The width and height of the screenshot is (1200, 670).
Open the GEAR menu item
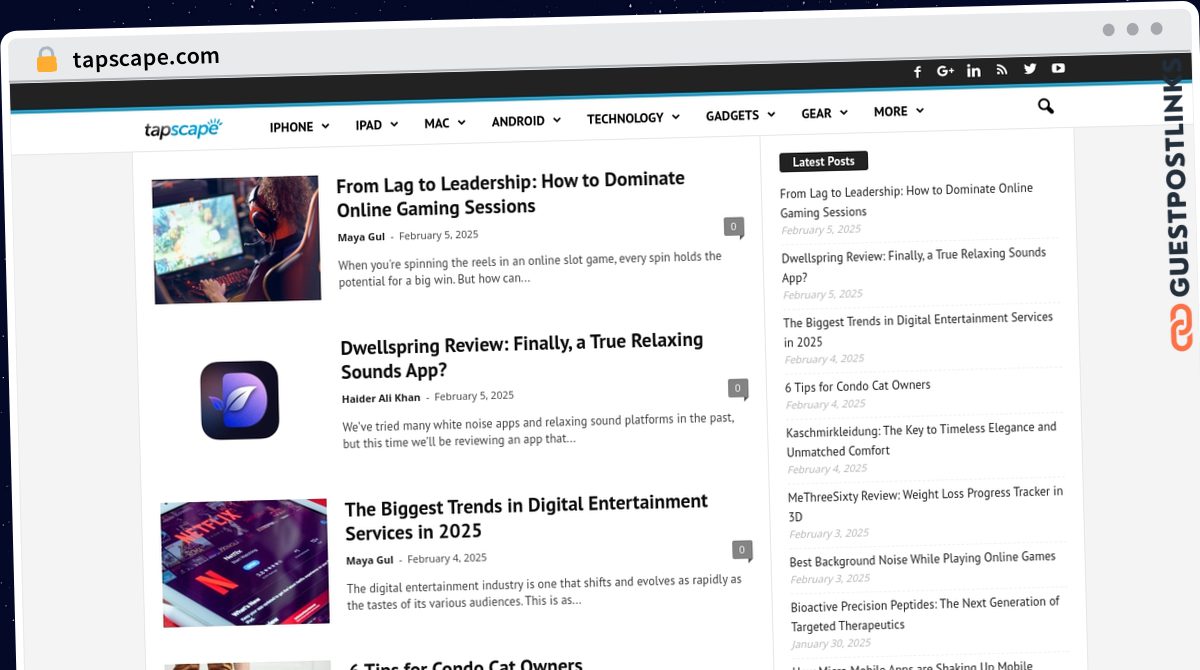click(816, 114)
